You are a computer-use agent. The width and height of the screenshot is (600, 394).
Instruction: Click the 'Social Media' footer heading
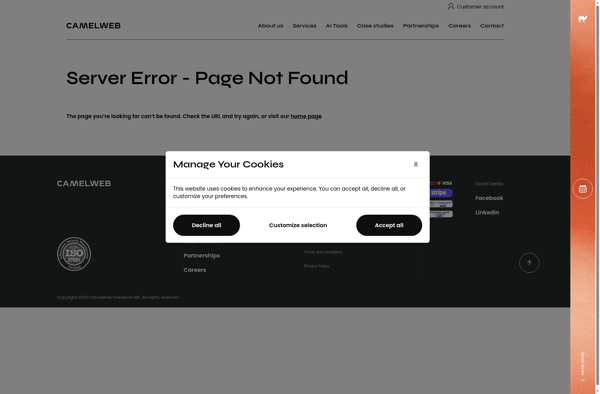pos(489,184)
